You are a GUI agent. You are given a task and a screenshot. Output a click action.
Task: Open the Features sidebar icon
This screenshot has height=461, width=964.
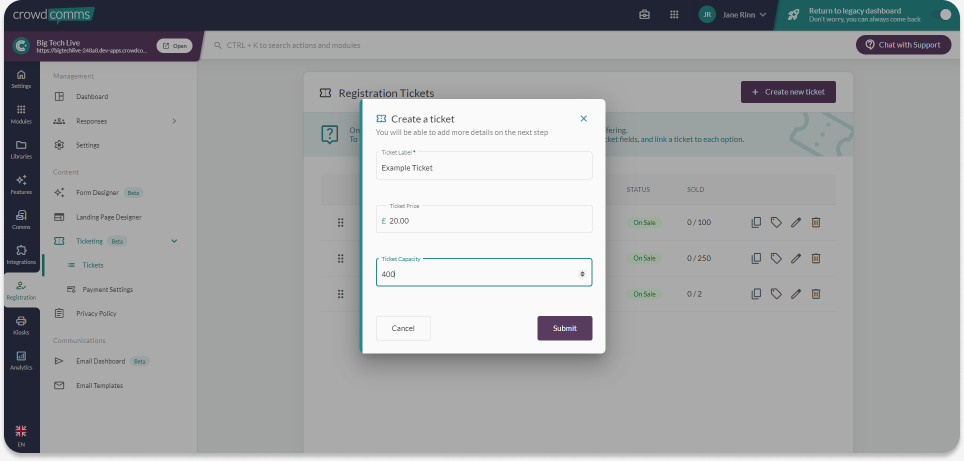pyautogui.click(x=21, y=184)
